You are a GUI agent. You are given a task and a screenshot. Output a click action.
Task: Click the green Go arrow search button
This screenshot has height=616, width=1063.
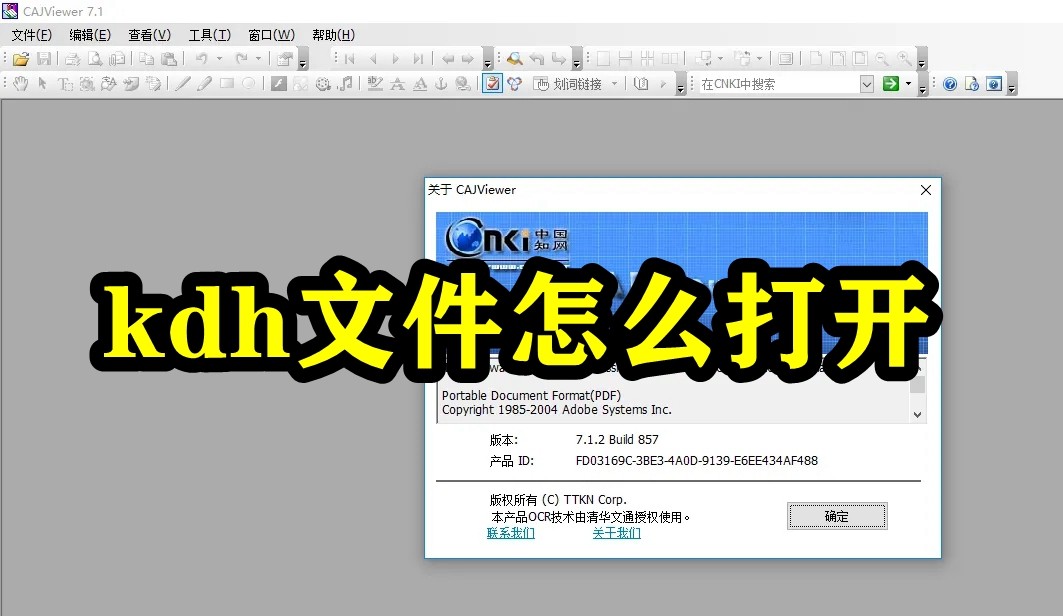tap(891, 83)
